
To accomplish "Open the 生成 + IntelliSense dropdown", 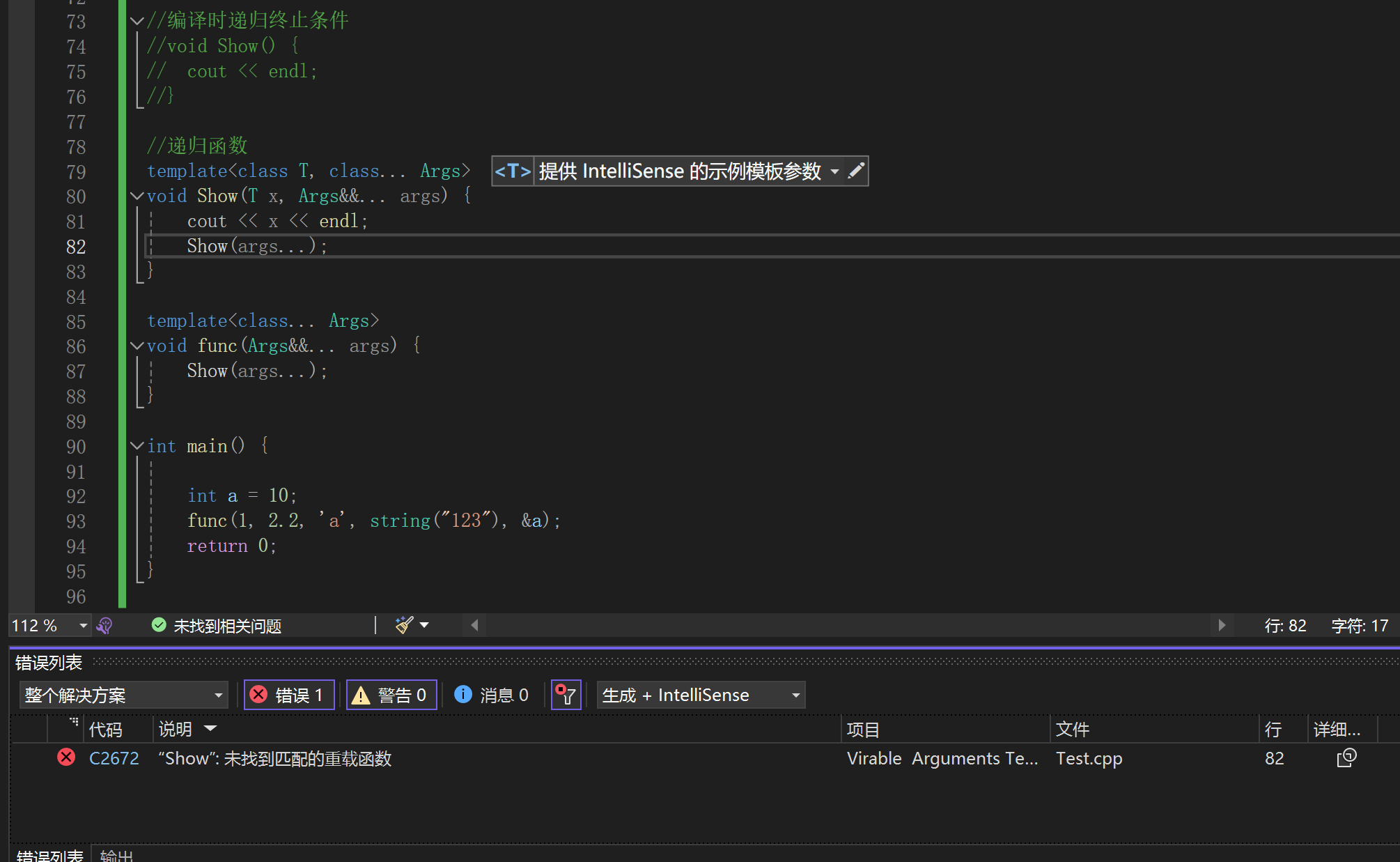I will 700,695.
